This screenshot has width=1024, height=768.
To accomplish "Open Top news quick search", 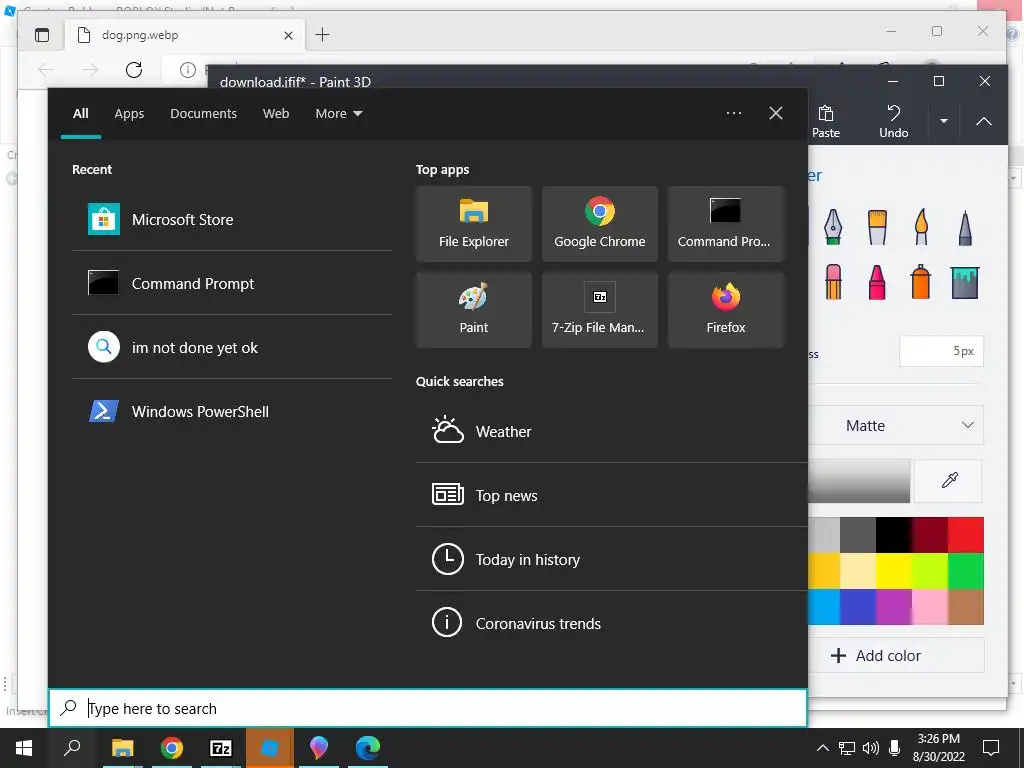I will pos(611,495).
